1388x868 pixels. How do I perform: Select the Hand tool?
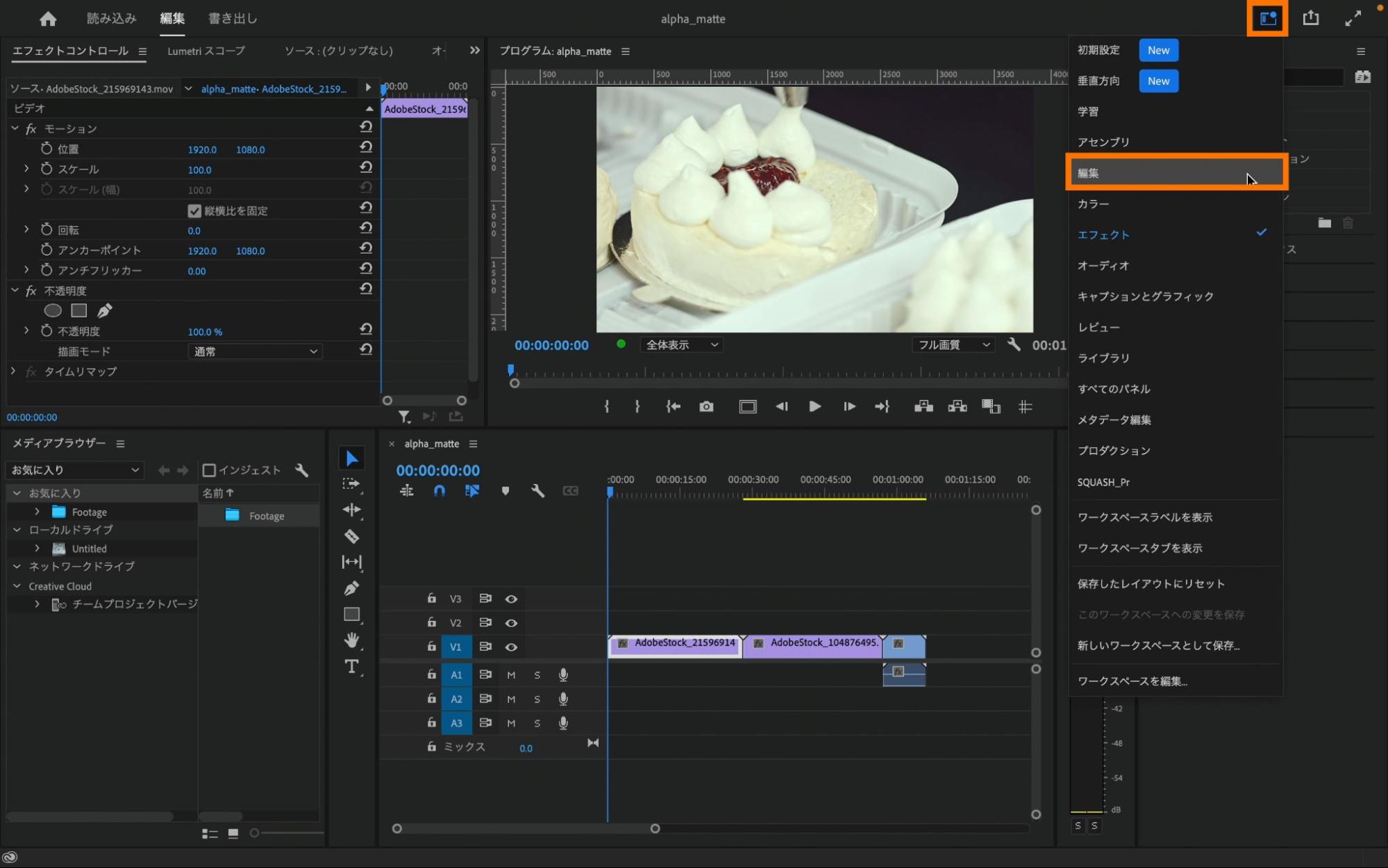[x=351, y=640]
